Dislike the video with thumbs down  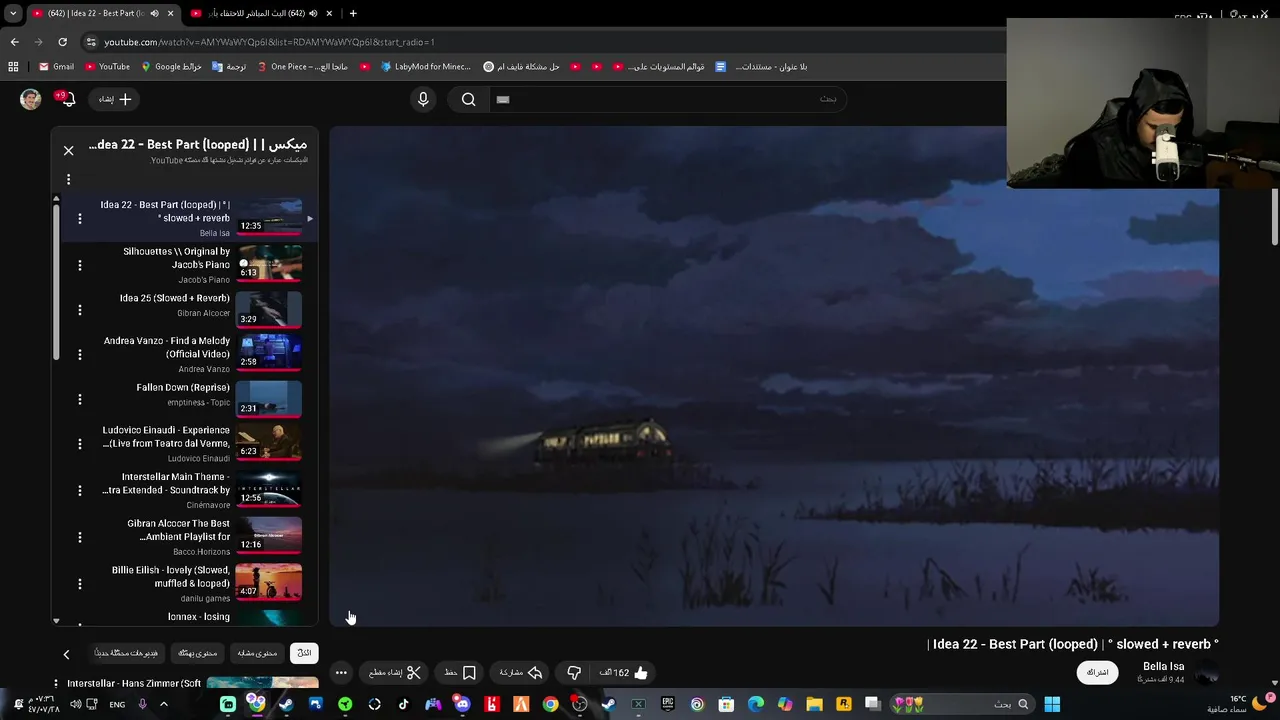[574, 673]
